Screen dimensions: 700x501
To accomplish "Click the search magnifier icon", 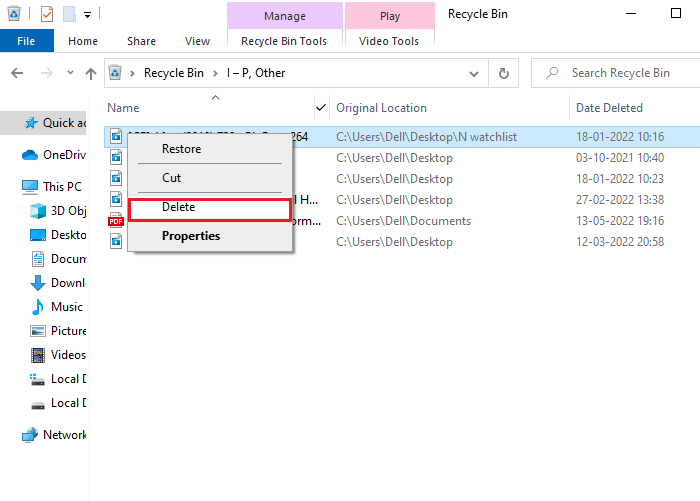I will point(552,73).
